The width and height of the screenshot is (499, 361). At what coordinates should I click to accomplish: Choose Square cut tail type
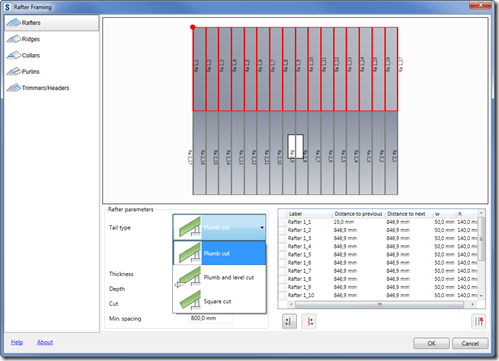coord(219,301)
